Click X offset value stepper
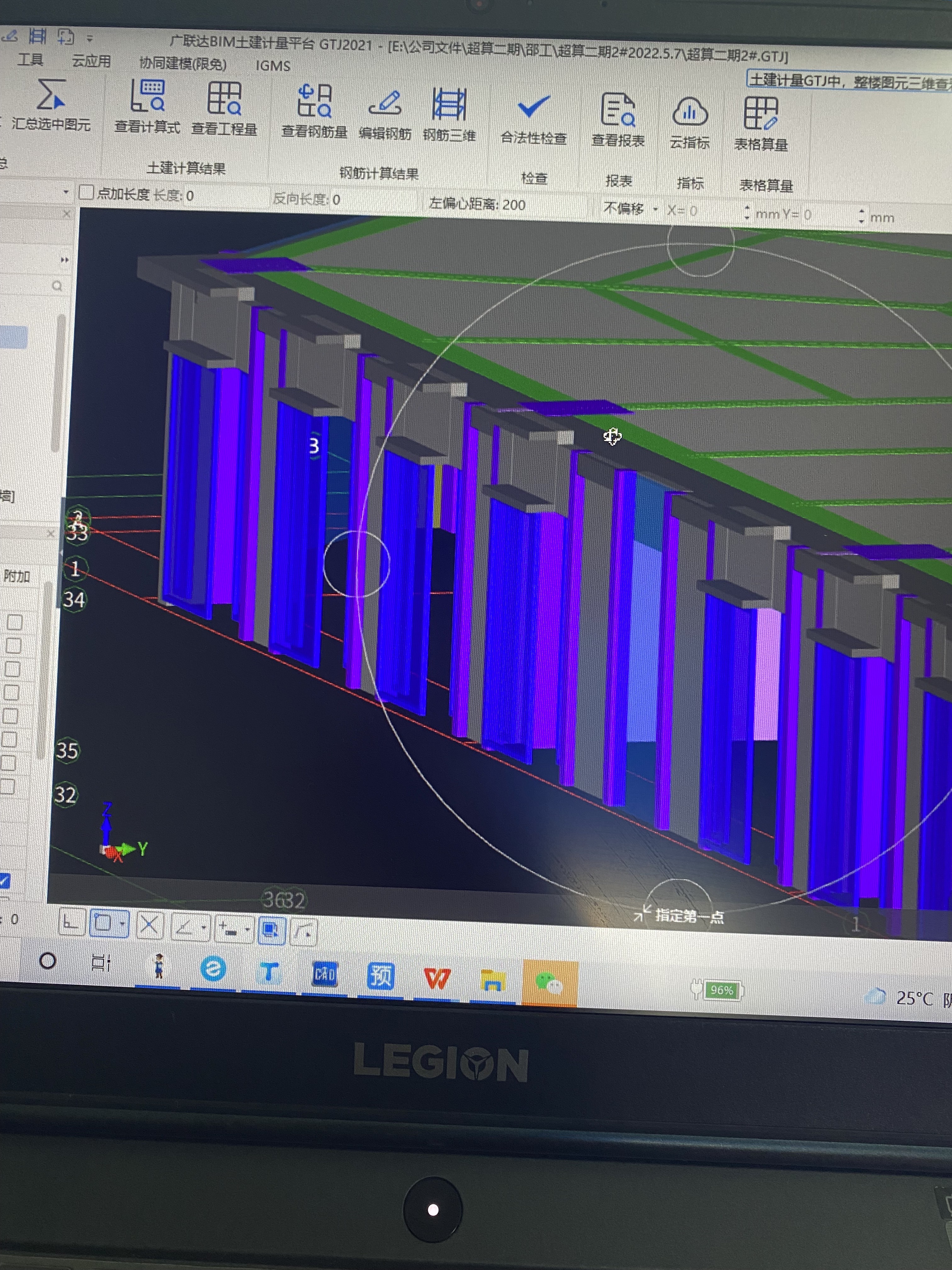 (746, 213)
